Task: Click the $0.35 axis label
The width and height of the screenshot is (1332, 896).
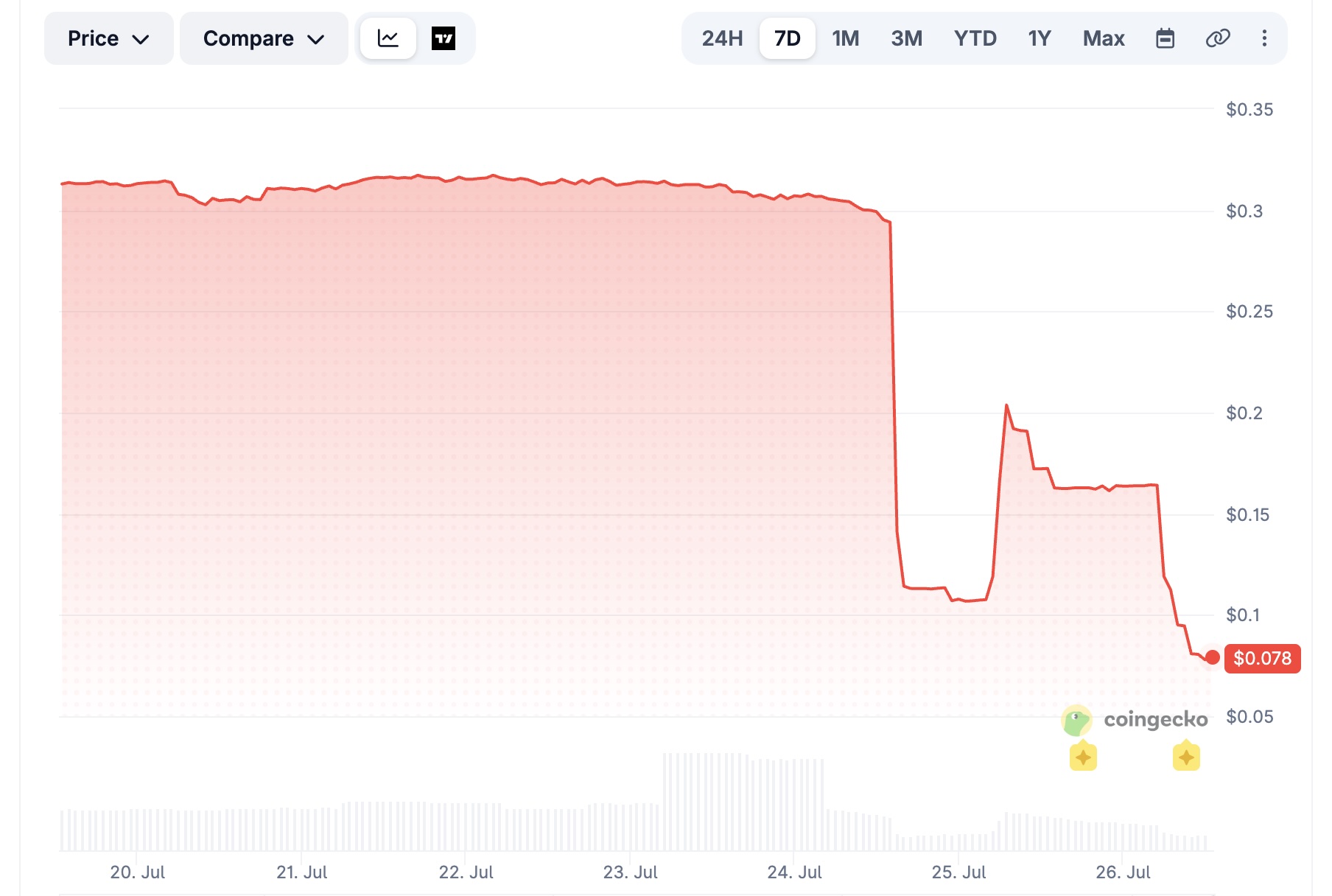Action: coord(1249,110)
